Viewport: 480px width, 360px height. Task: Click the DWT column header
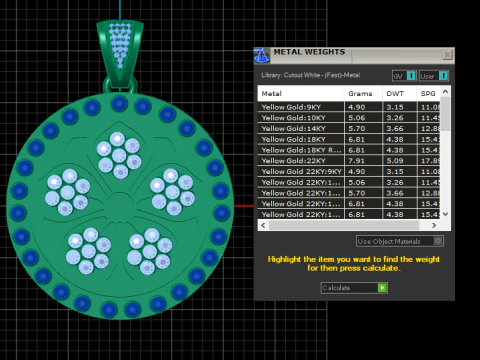tap(399, 94)
